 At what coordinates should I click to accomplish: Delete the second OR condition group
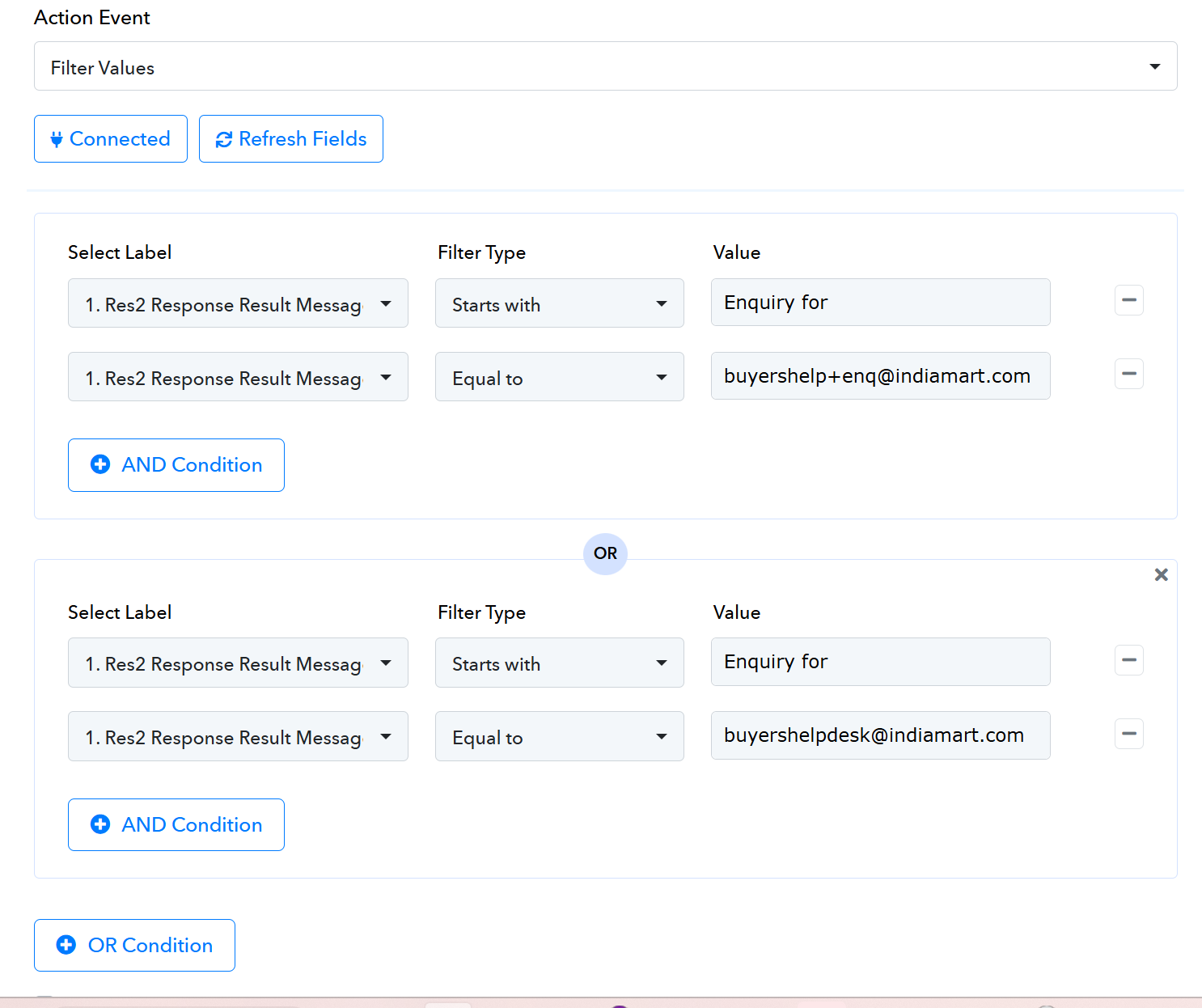pos(1161,574)
